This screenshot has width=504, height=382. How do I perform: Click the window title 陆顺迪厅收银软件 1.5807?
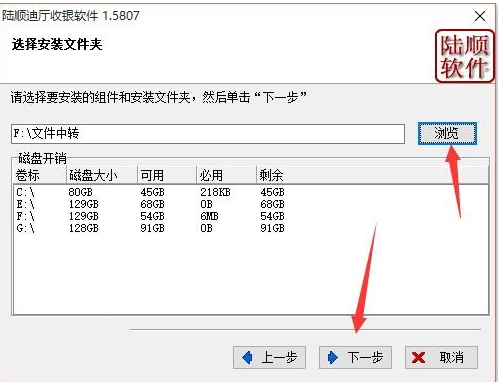[71, 16]
